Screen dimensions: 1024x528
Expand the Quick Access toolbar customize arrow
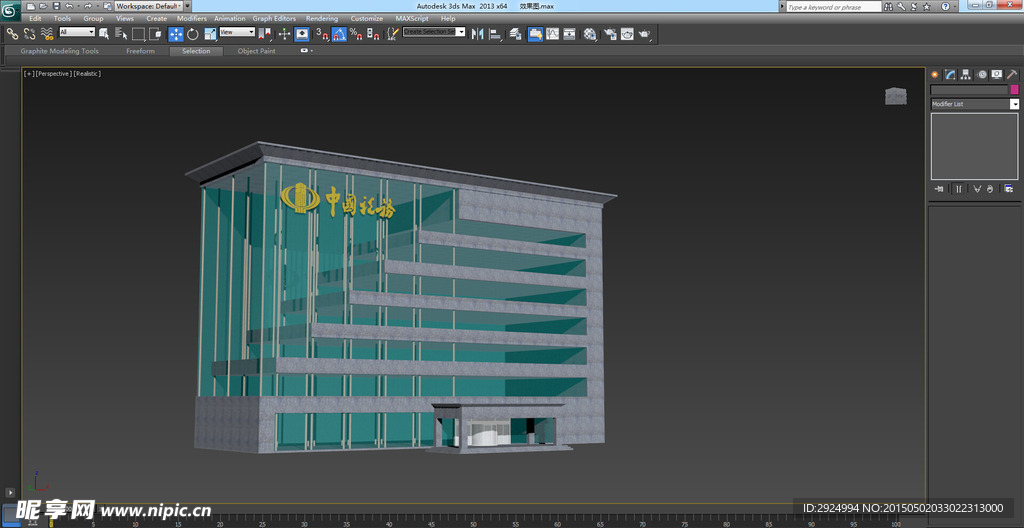click(x=188, y=6)
